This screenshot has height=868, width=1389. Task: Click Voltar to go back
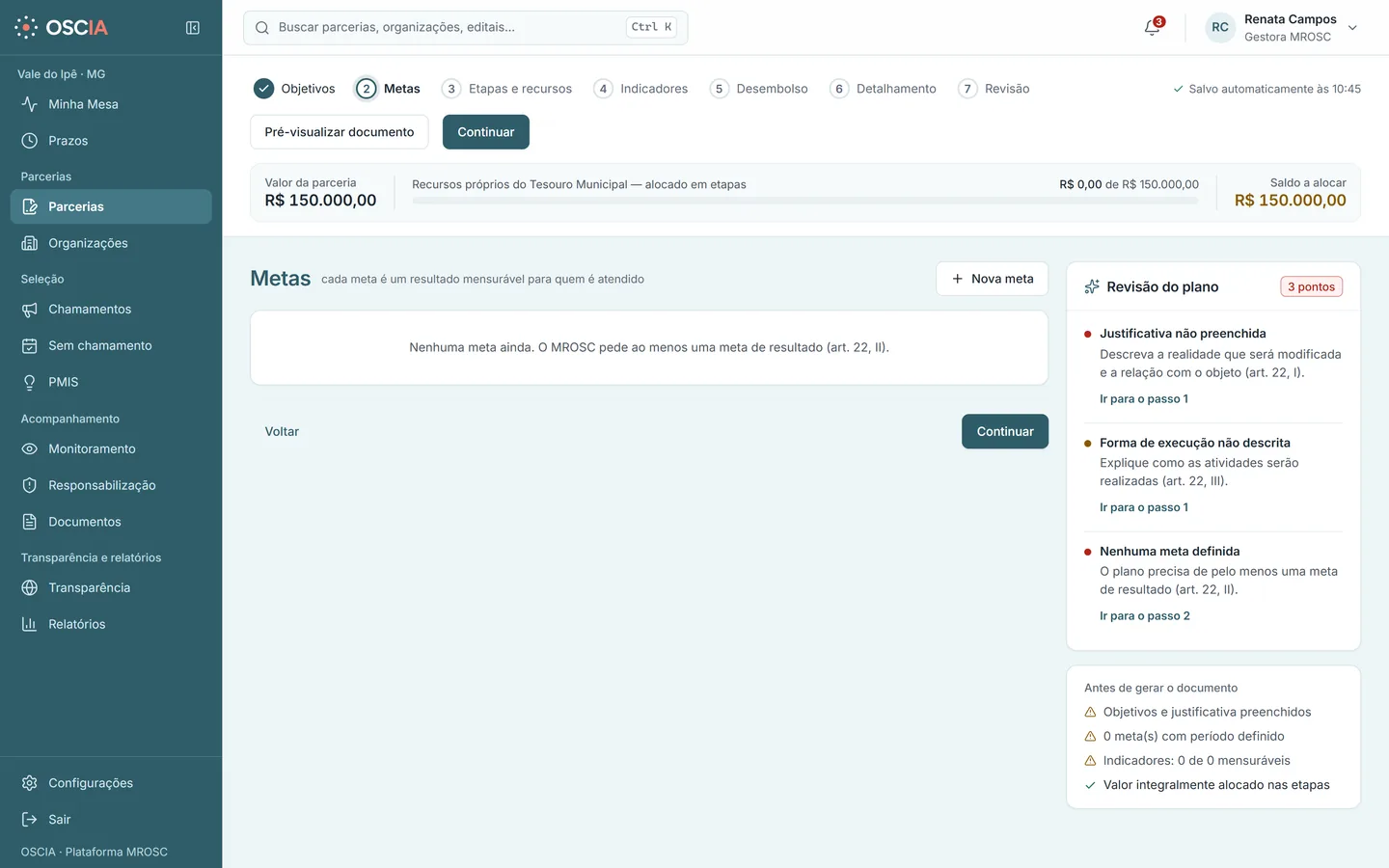(282, 431)
